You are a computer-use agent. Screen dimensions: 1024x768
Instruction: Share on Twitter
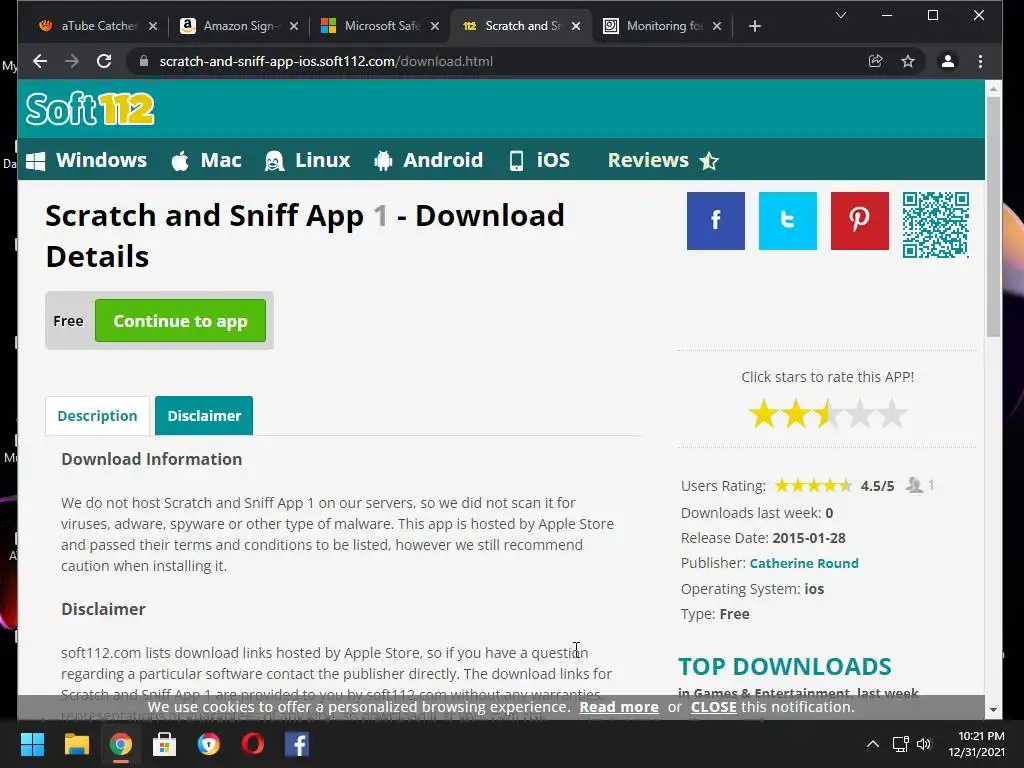788,221
